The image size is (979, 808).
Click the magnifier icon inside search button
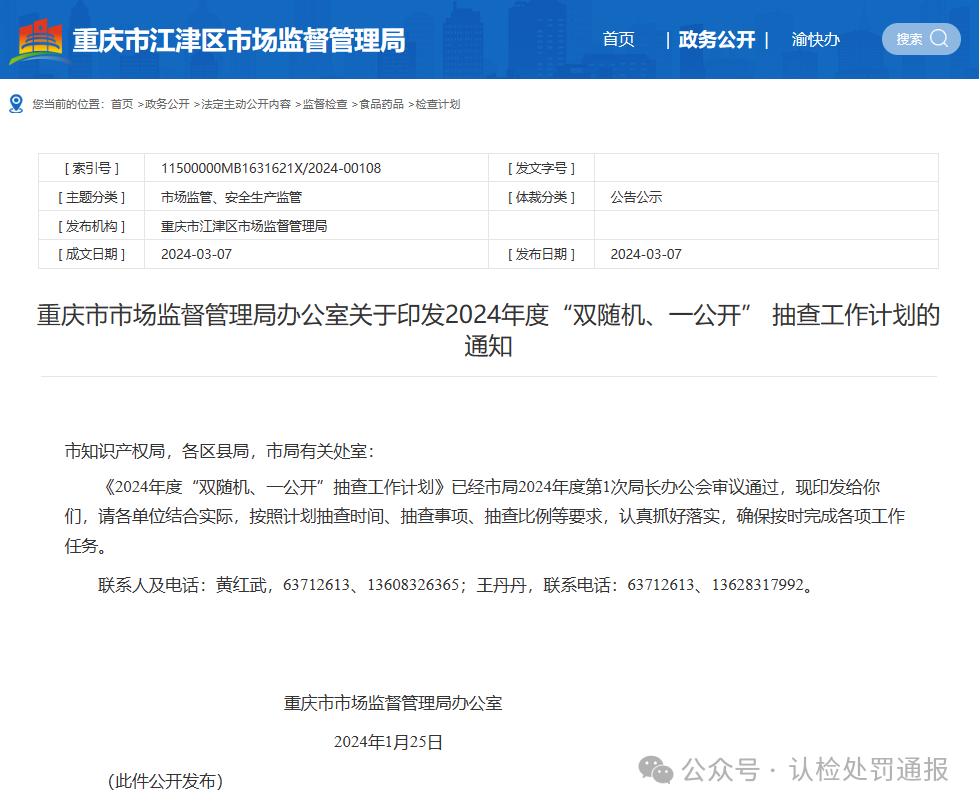point(938,38)
